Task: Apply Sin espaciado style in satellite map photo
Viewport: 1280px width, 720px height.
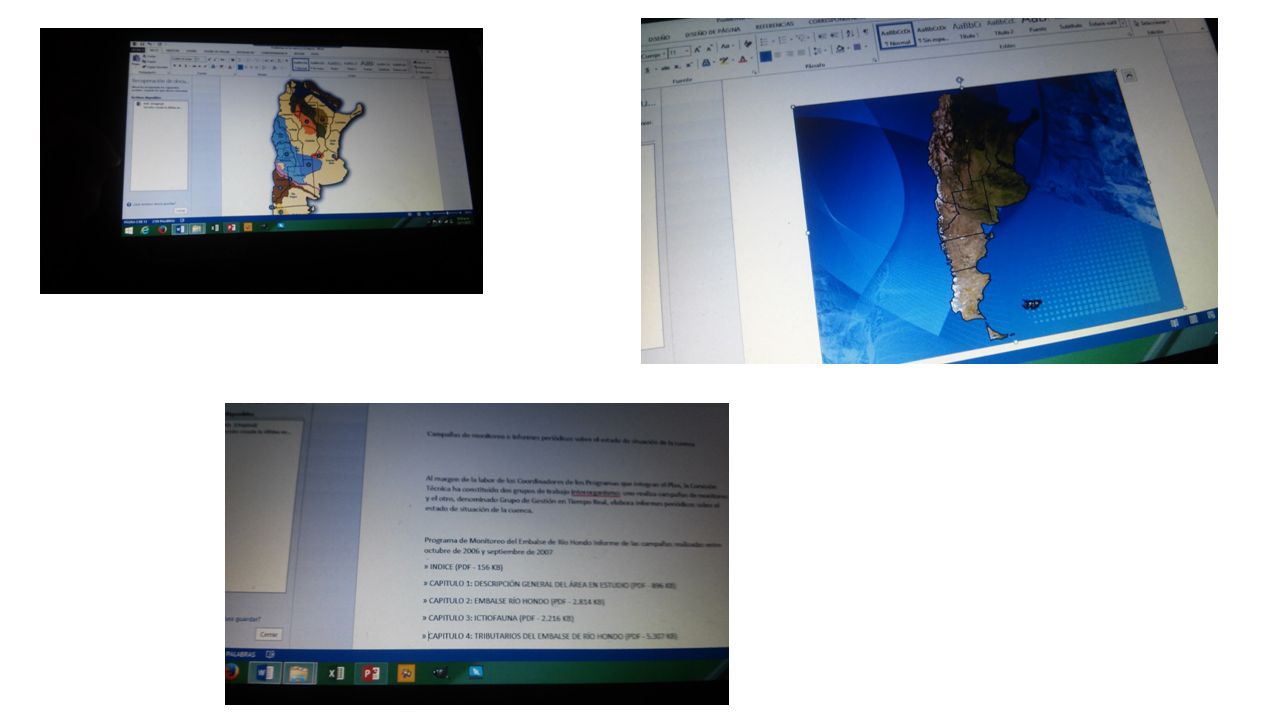Action: 935,32
